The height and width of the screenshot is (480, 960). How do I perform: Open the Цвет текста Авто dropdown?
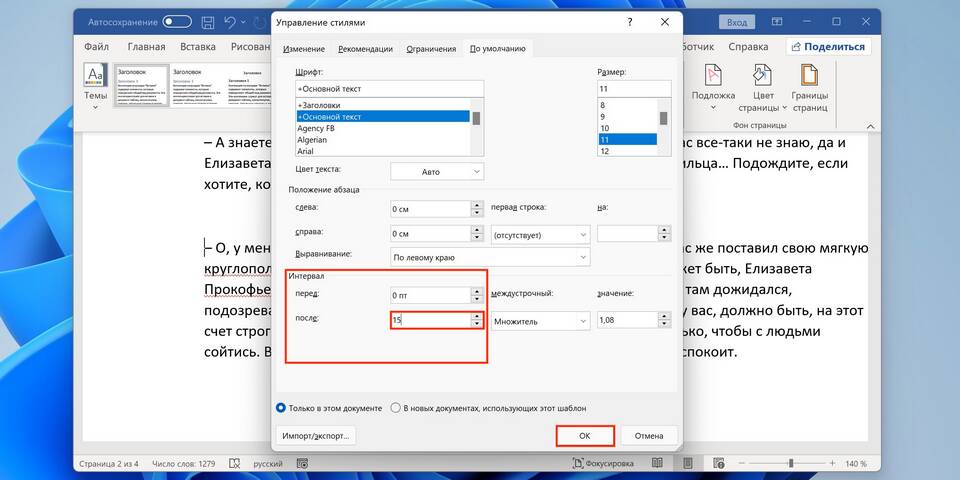click(x=437, y=172)
